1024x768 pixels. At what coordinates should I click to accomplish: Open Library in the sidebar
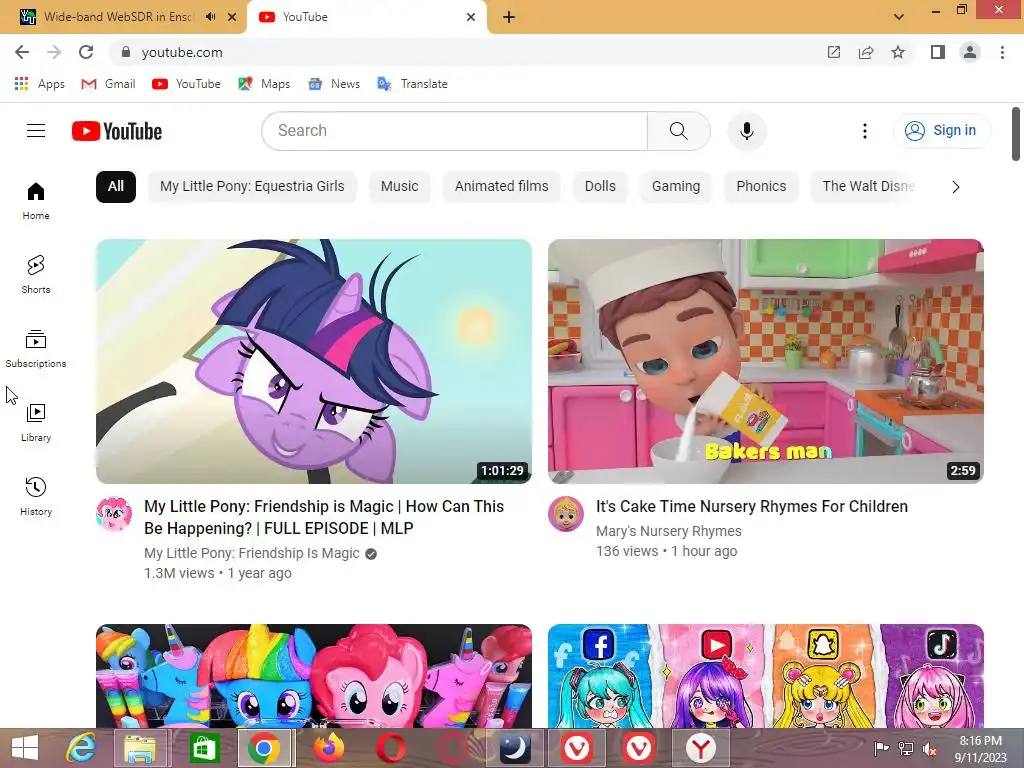point(36,423)
